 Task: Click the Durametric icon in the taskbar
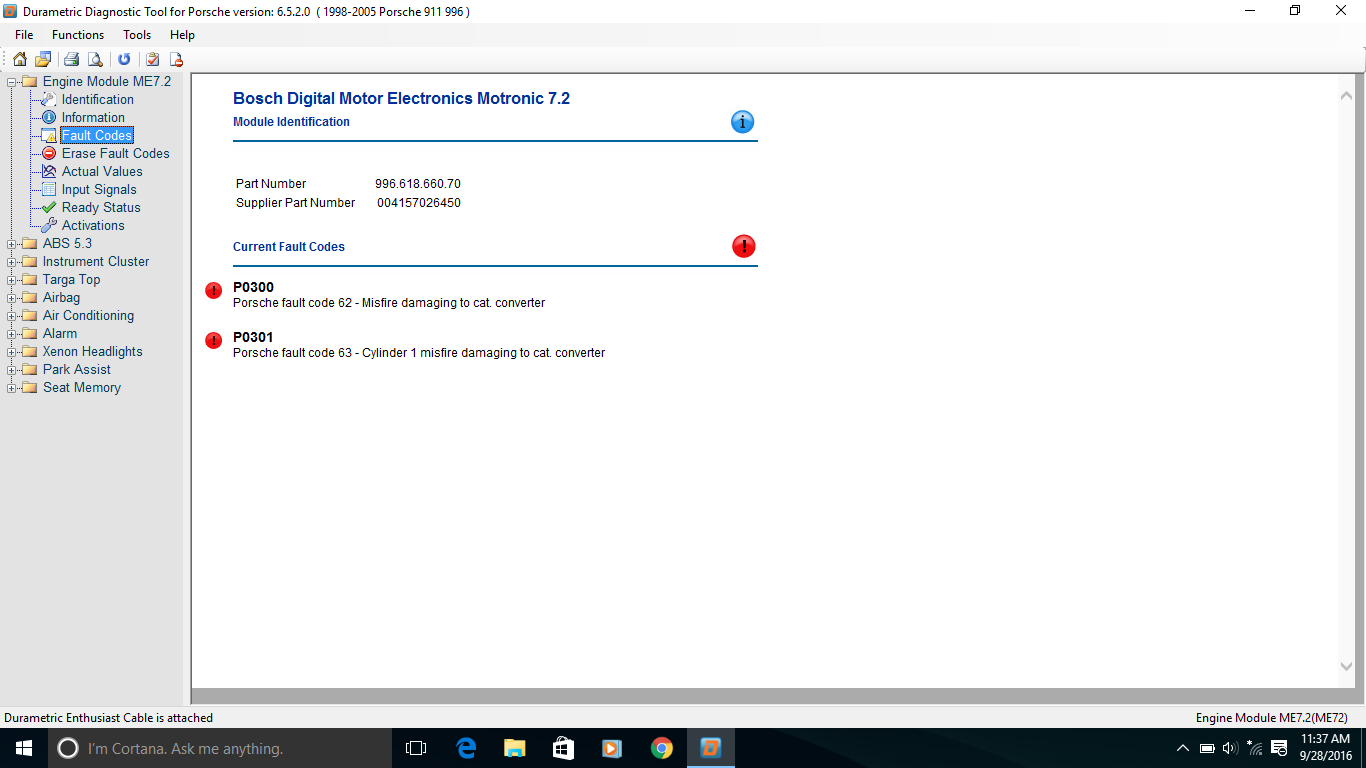click(x=711, y=748)
